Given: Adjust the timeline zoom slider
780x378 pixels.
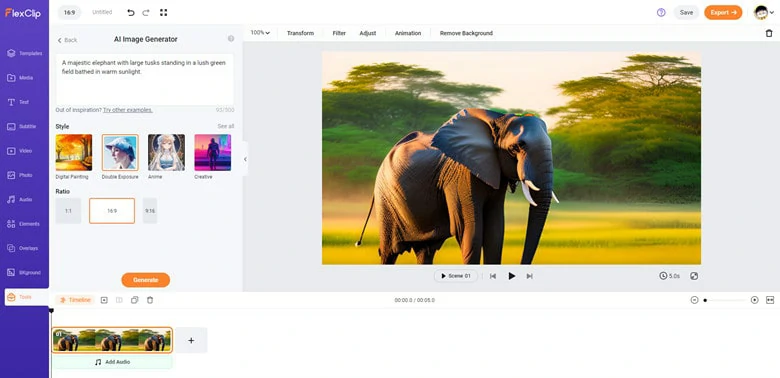Looking at the screenshot, I should pyautogui.click(x=724, y=300).
